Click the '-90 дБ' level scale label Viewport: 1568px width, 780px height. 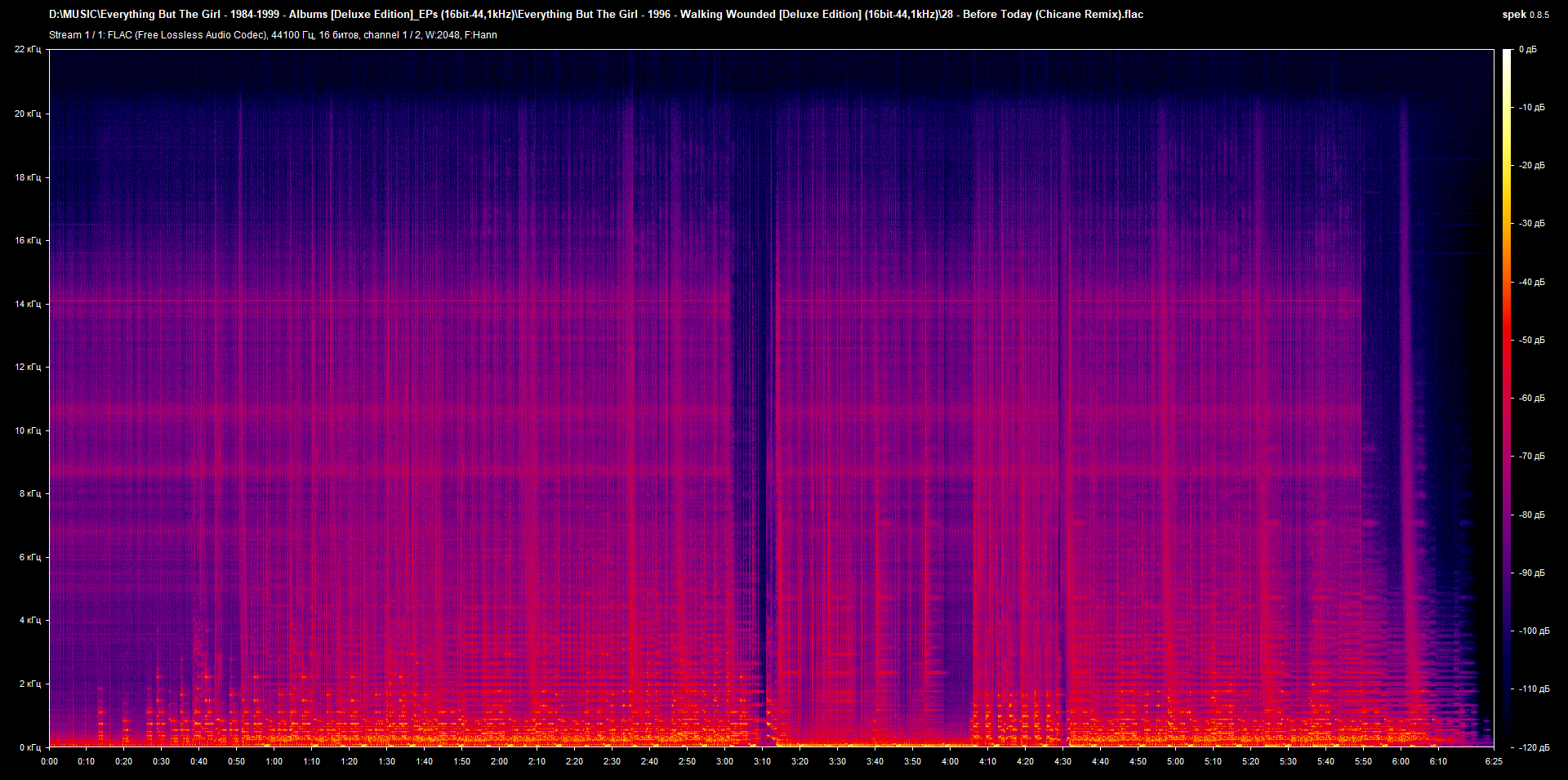coord(1532,573)
